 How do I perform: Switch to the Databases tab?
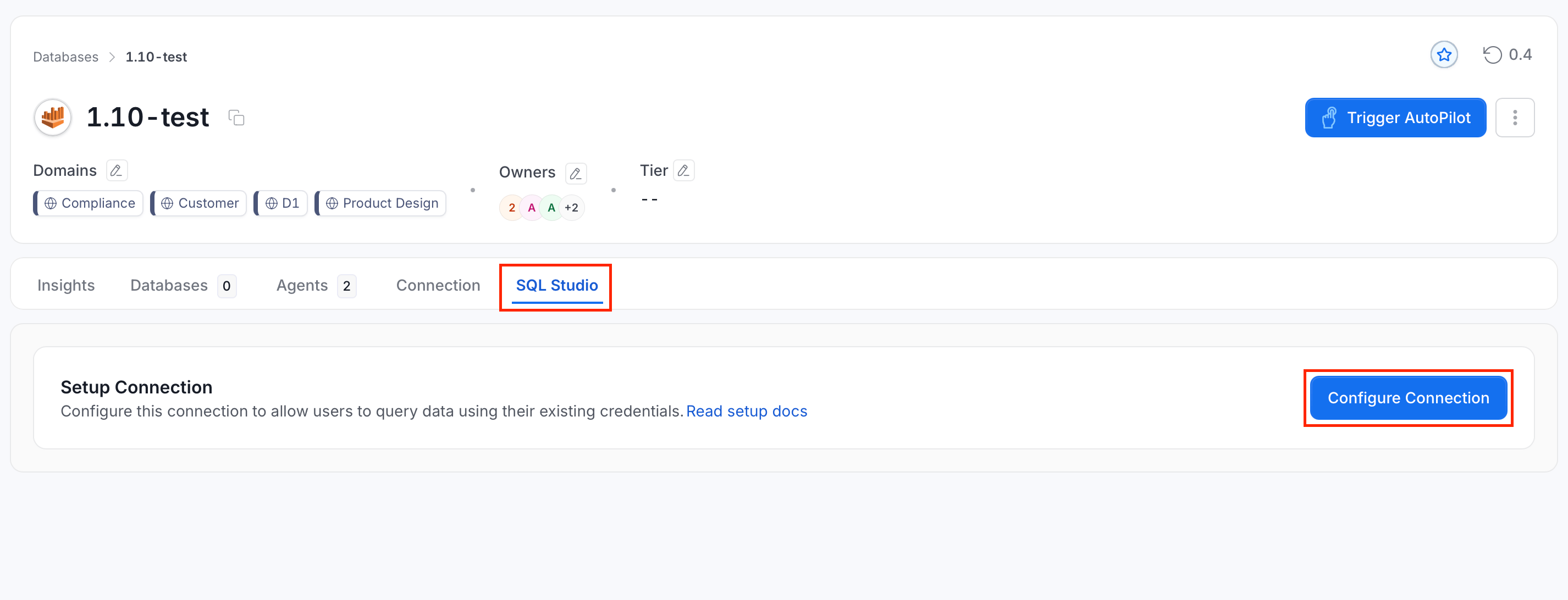point(183,285)
